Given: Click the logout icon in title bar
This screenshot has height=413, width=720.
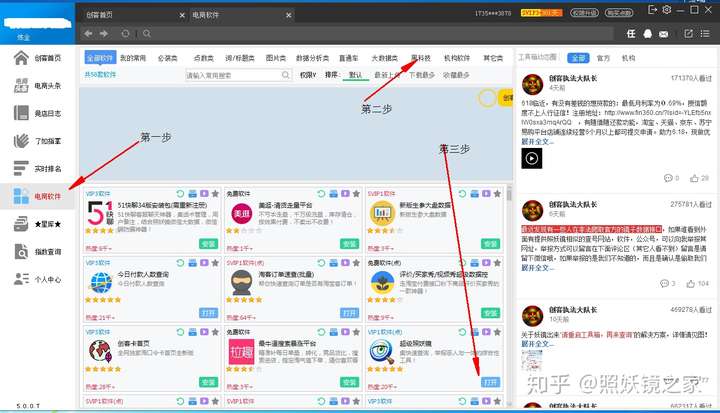Looking at the screenshot, I should pos(652,10).
